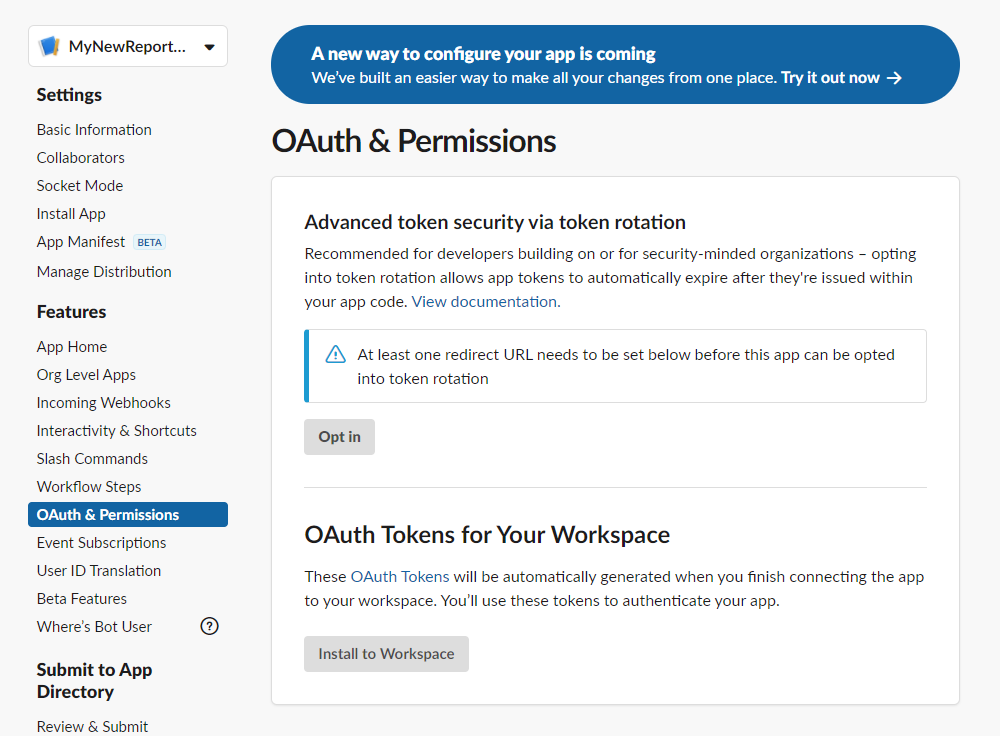Open the app selector dropdown arrow
The image size is (1000, 736).
[x=209, y=47]
